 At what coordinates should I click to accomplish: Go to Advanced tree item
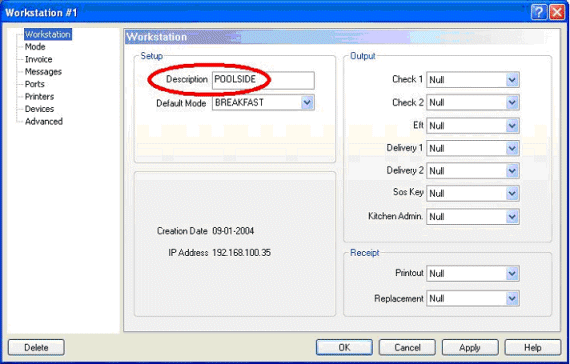44,121
